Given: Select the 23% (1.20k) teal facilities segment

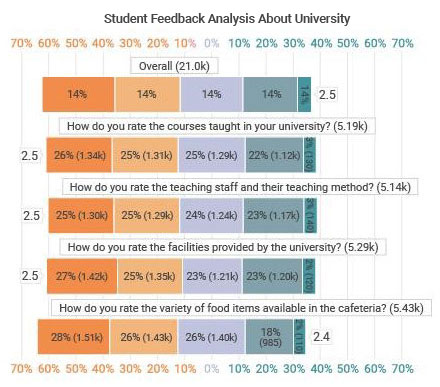Looking at the screenshot, I should click(272, 276).
